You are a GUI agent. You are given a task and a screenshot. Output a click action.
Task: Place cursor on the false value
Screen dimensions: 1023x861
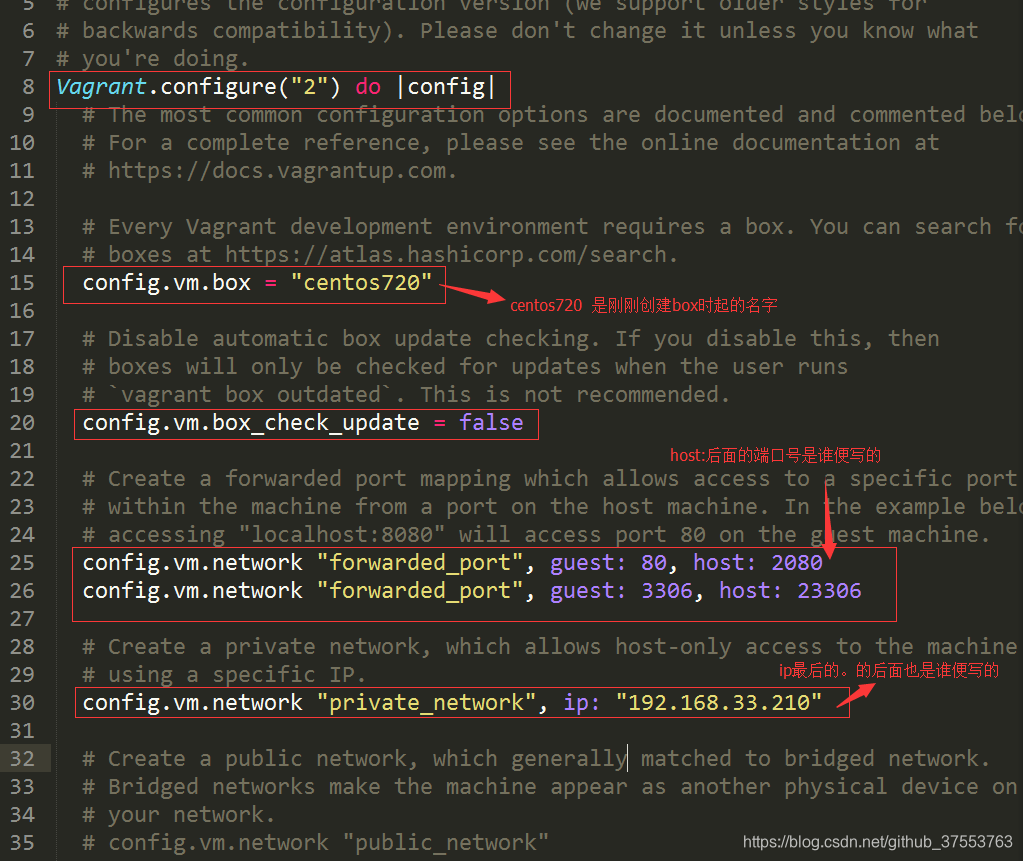491,423
